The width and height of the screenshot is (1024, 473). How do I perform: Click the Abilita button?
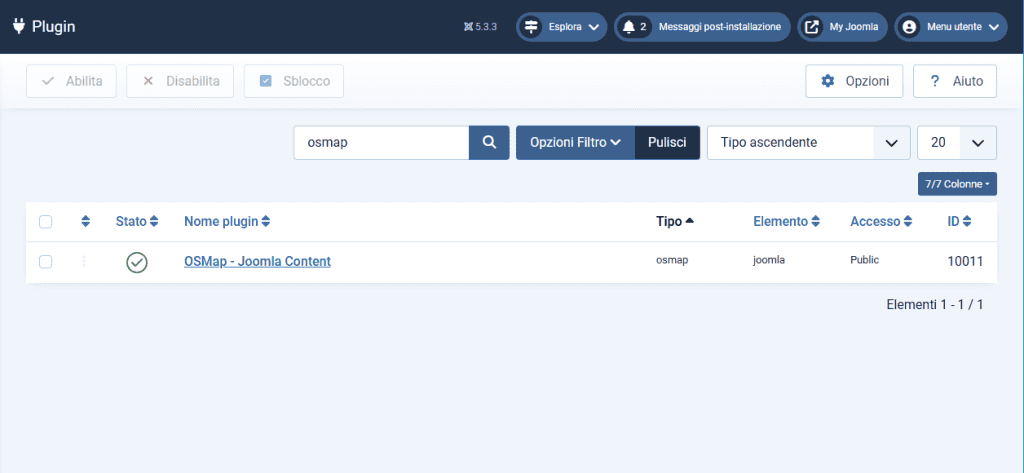click(71, 81)
